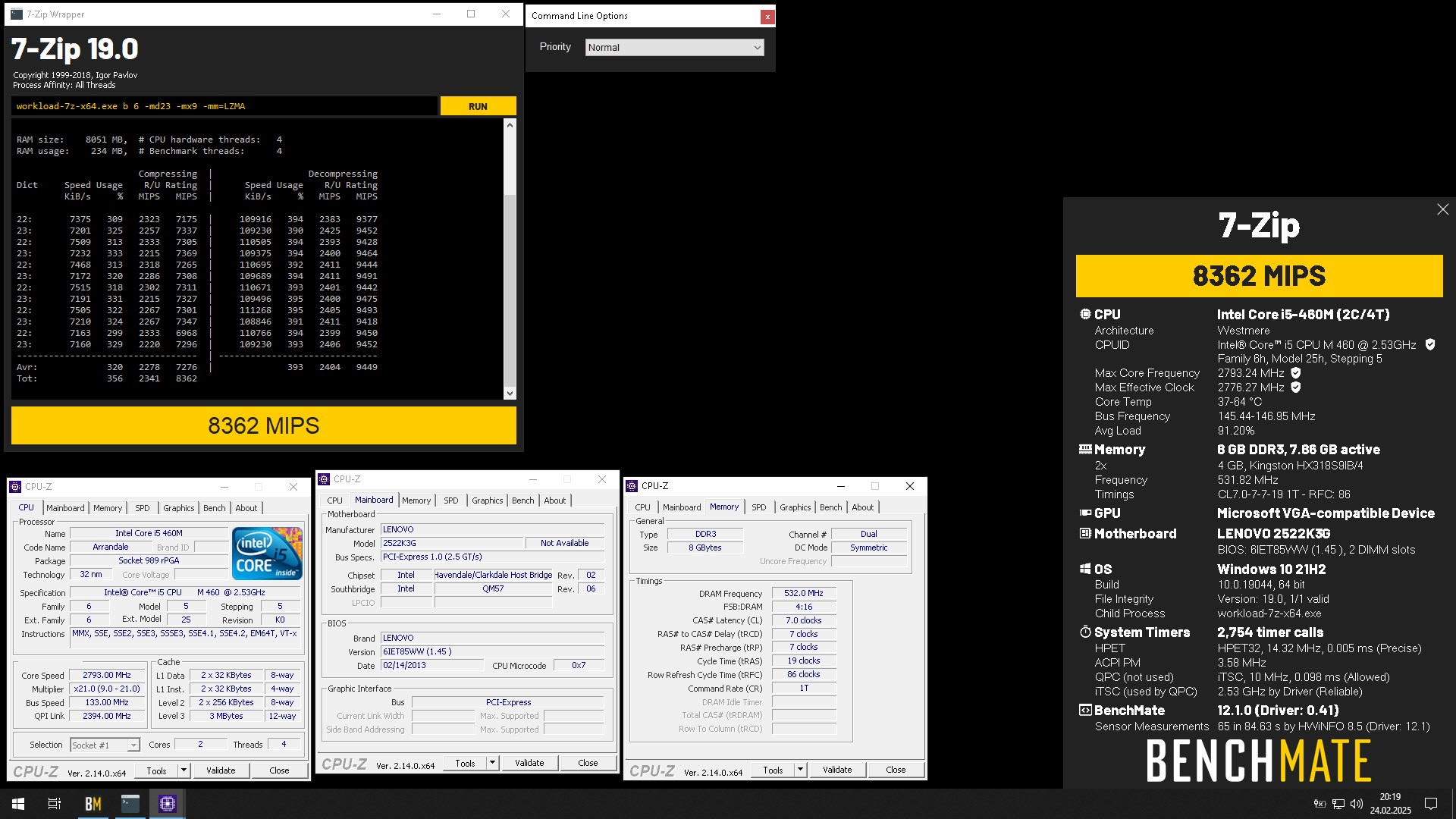Open the Mainboard tab in left CPU-Z window
The image size is (1456, 819).
click(65, 508)
